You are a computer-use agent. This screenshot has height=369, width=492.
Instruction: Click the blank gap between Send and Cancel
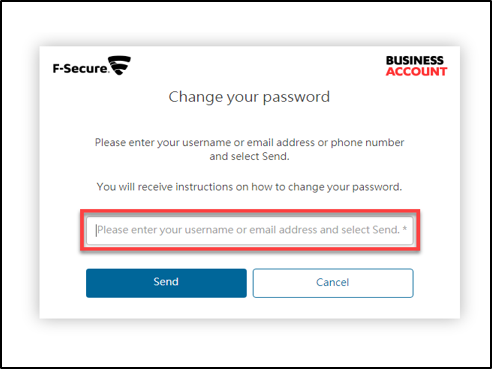[250, 283]
